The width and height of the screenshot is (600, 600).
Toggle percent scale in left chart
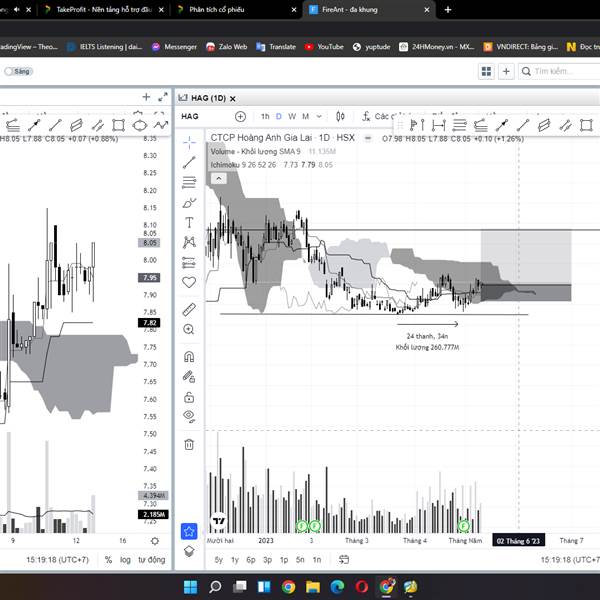(x=109, y=560)
